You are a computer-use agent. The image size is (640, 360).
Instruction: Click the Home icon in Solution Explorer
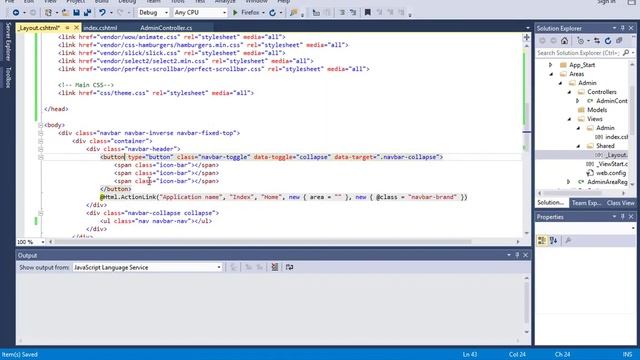[x=564, y=41]
